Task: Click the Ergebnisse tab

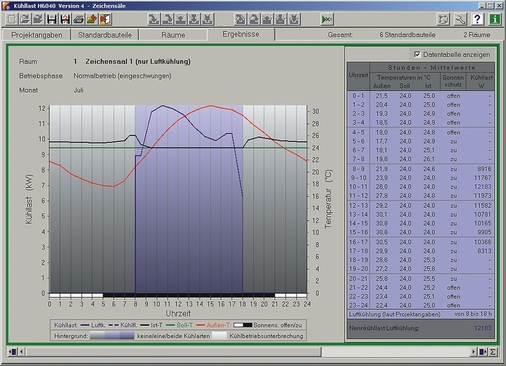Action: tap(241, 34)
